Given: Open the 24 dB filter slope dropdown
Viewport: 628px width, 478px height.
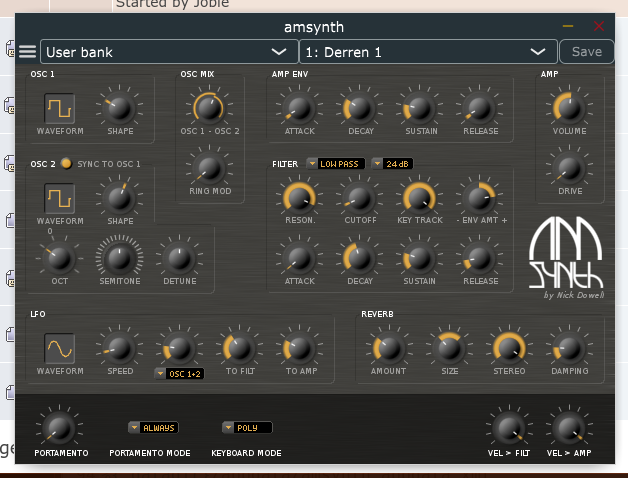Looking at the screenshot, I should (395, 163).
